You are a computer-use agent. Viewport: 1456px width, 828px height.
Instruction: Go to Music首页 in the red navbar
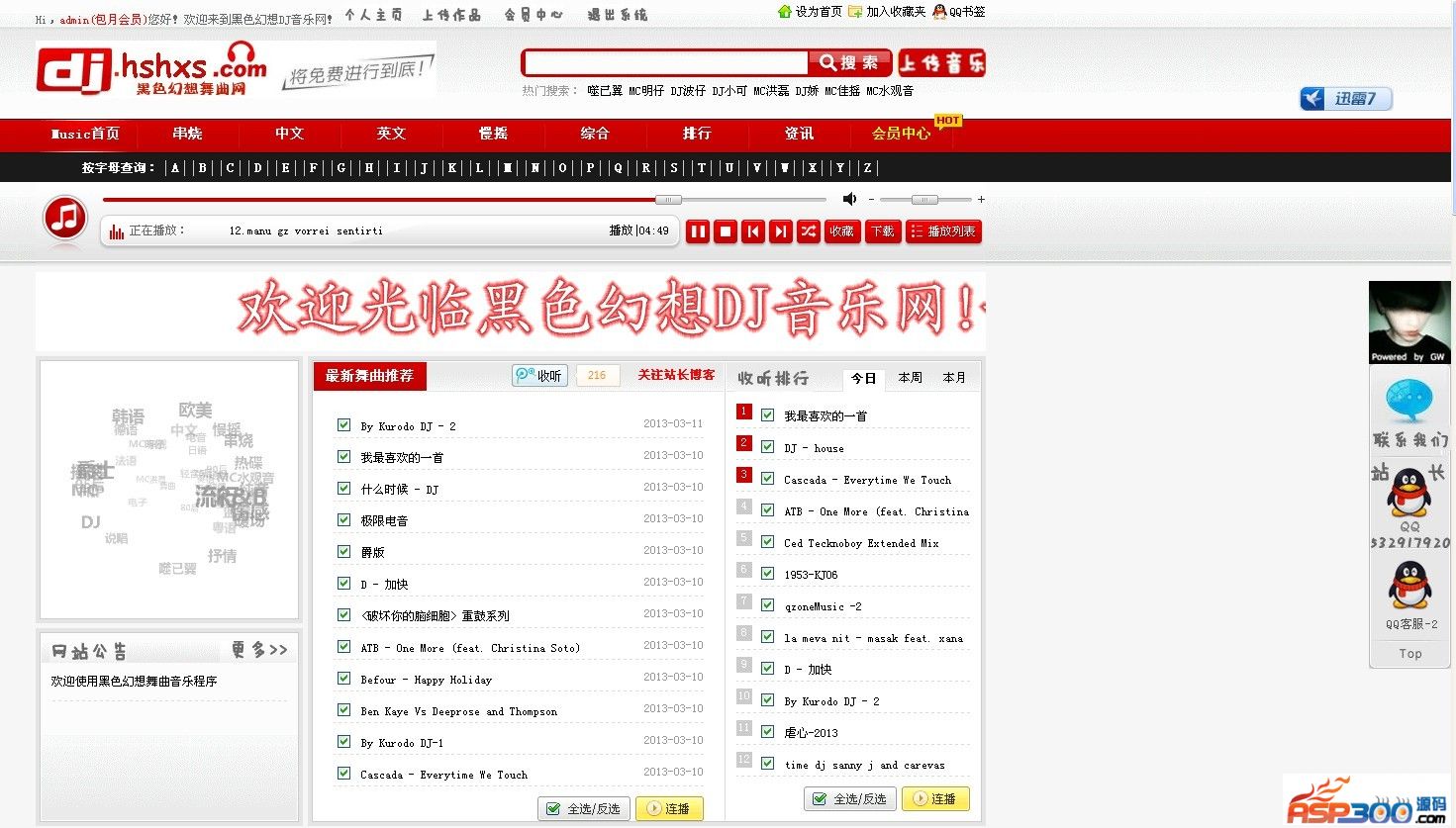click(85, 134)
